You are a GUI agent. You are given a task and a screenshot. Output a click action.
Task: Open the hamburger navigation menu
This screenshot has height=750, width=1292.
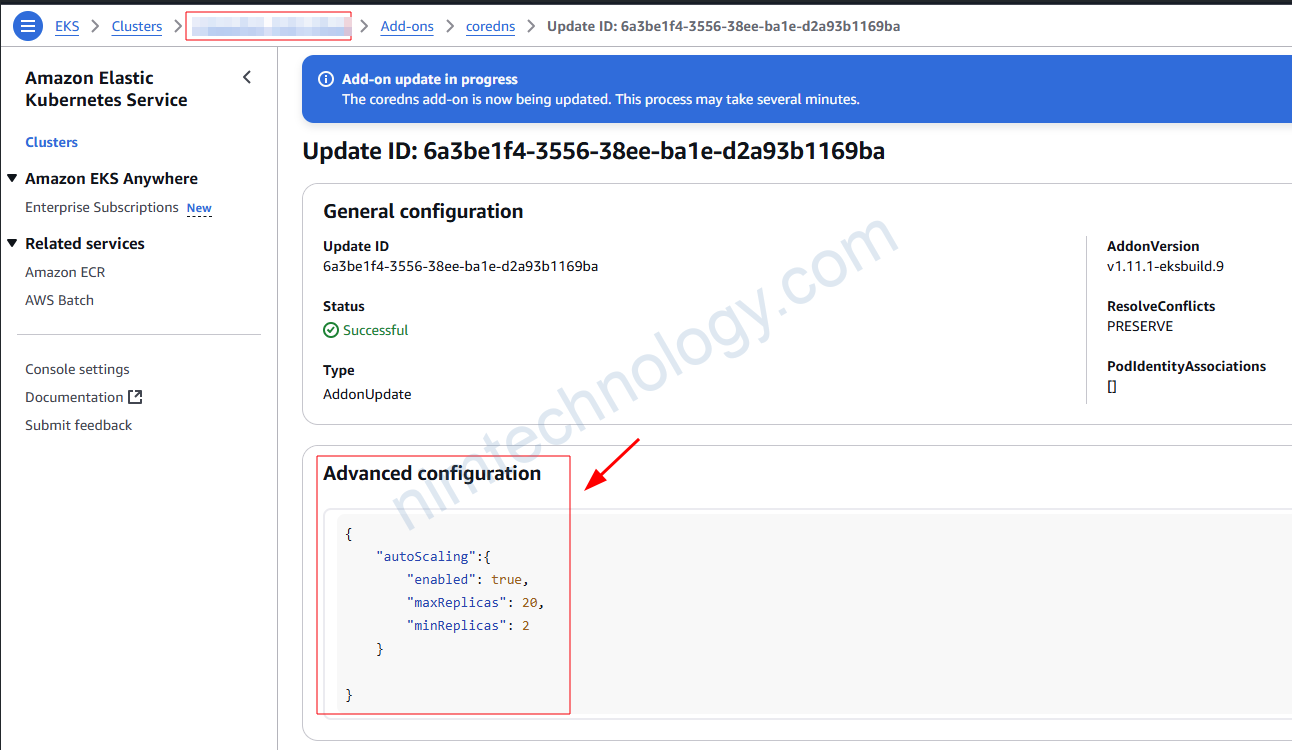click(x=27, y=26)
